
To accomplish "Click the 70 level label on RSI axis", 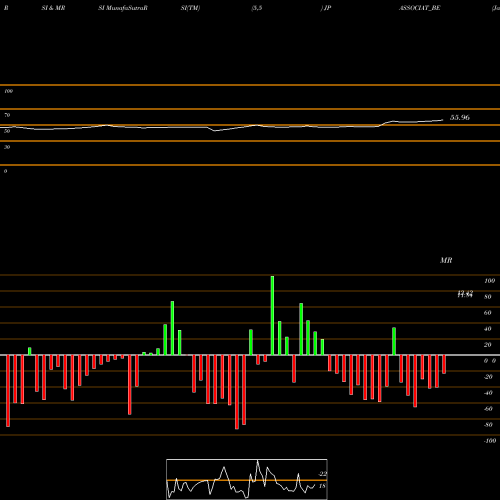I will (7, 115).
